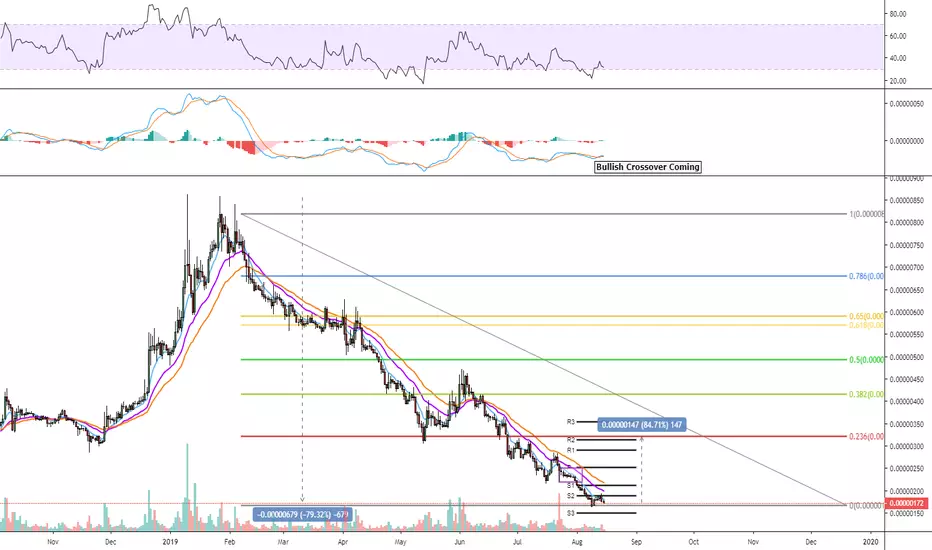This screenshot has width=932, height=550.
Task: Click the price scale value 0.00000150
Action: coord(906,513)
